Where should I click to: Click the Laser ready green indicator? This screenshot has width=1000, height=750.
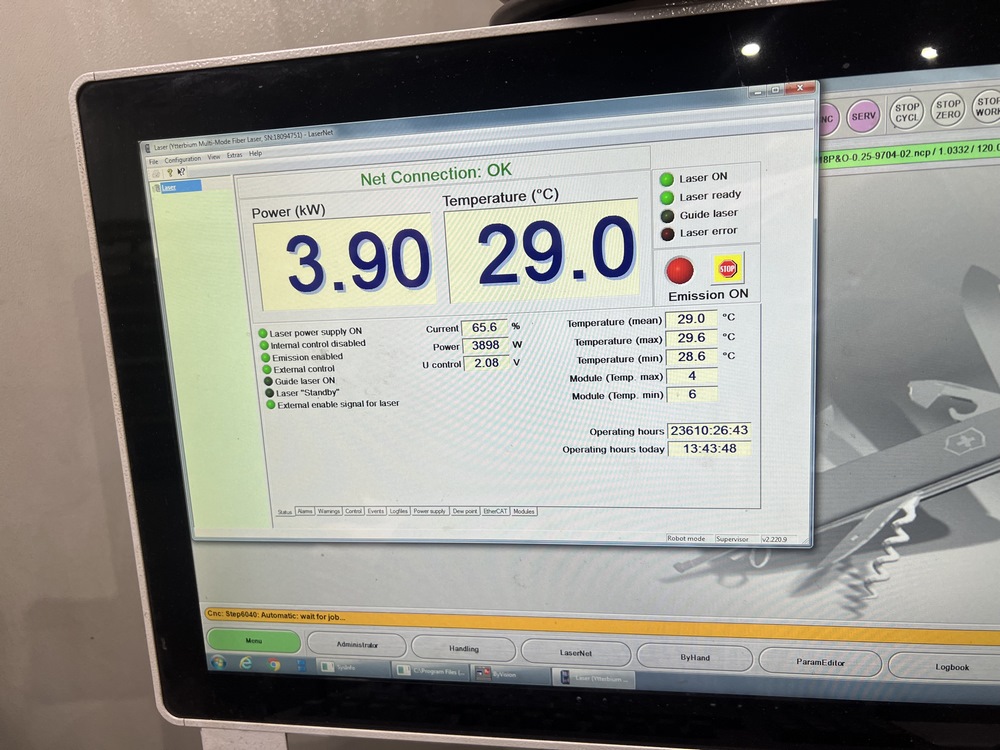[x=666, y=198]
